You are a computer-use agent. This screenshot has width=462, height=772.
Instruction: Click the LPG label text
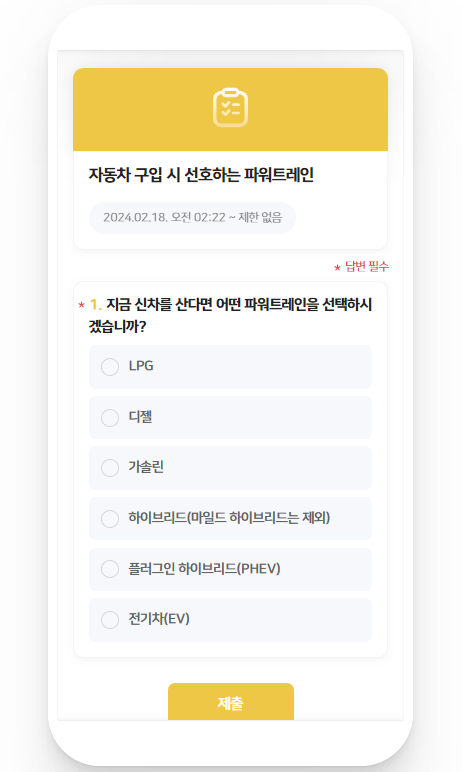click(x=141, y=366)
